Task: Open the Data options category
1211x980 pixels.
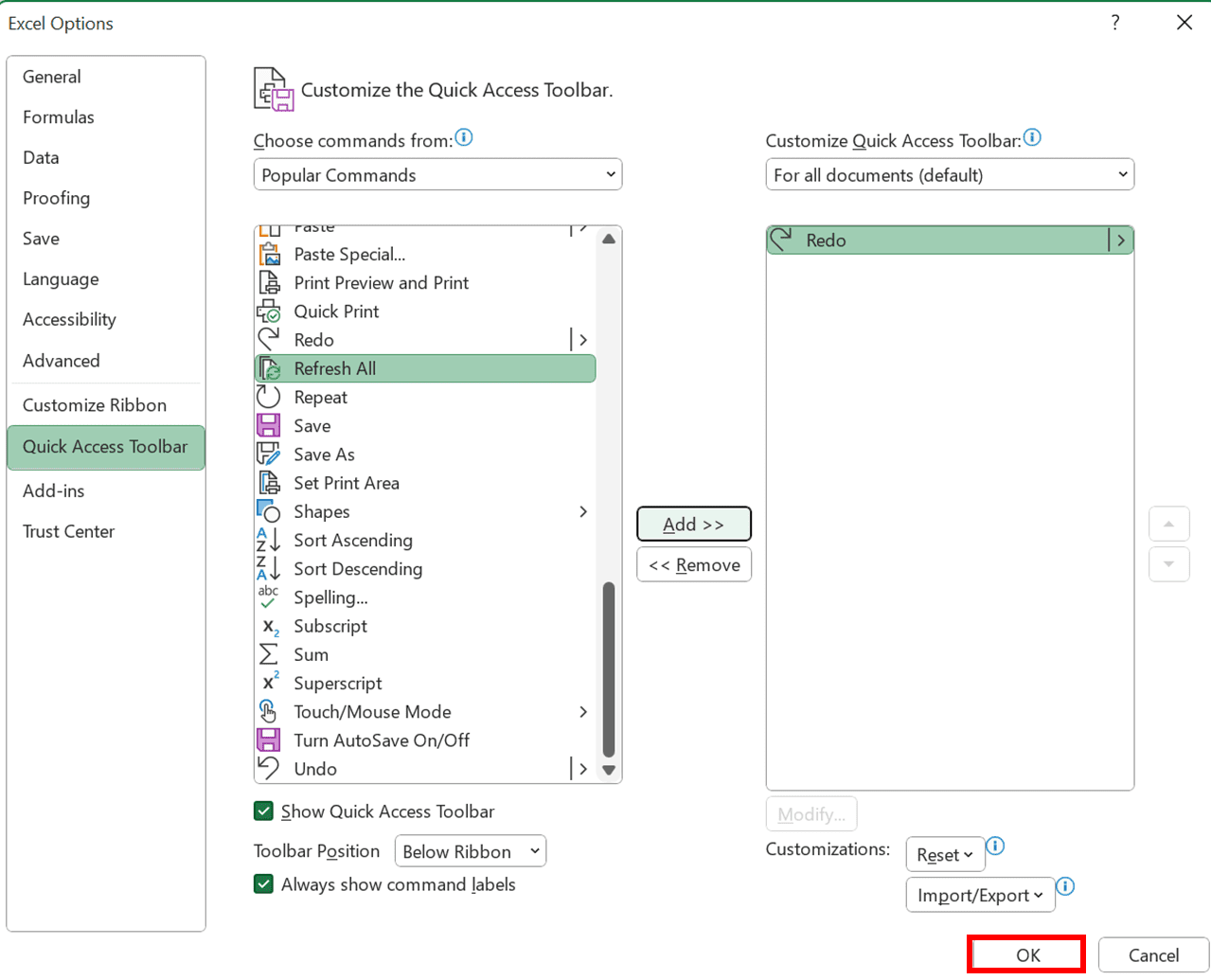Action: pyautogui.click(x=106, y=158)
